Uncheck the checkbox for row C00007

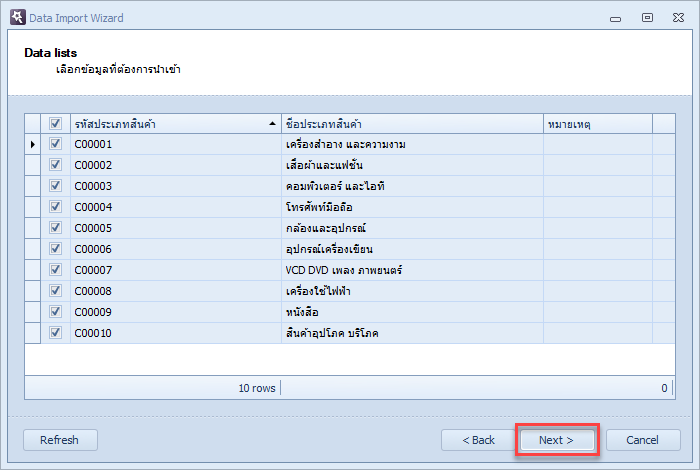(x=55, y=270)
